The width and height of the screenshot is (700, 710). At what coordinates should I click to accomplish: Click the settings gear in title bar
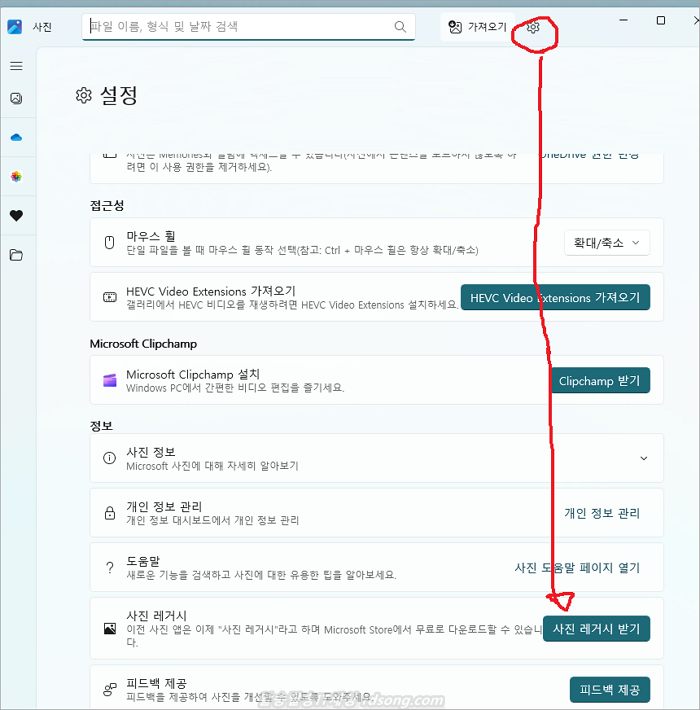click(x=533, y=28)
